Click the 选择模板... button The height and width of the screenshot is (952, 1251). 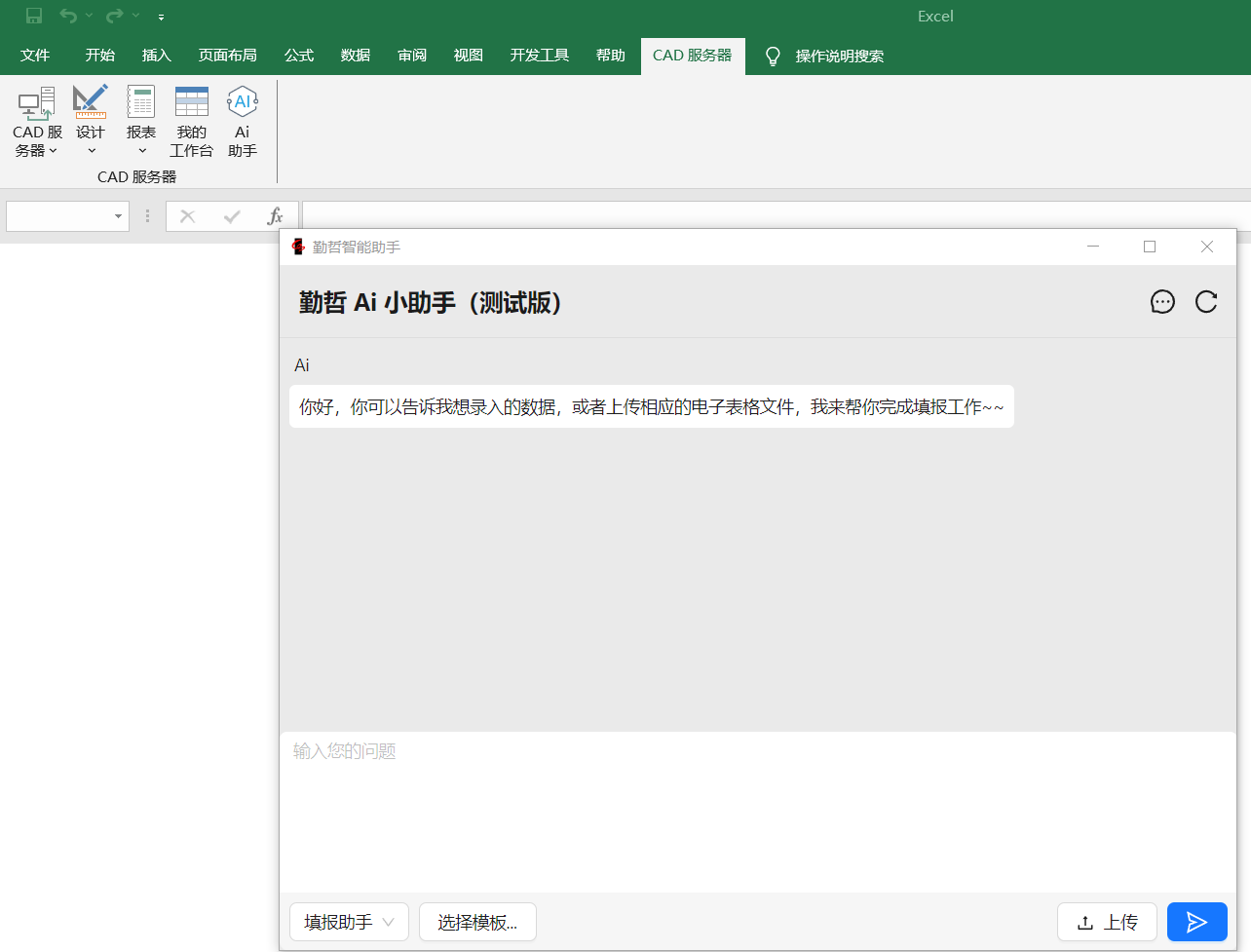coord(477,922)
